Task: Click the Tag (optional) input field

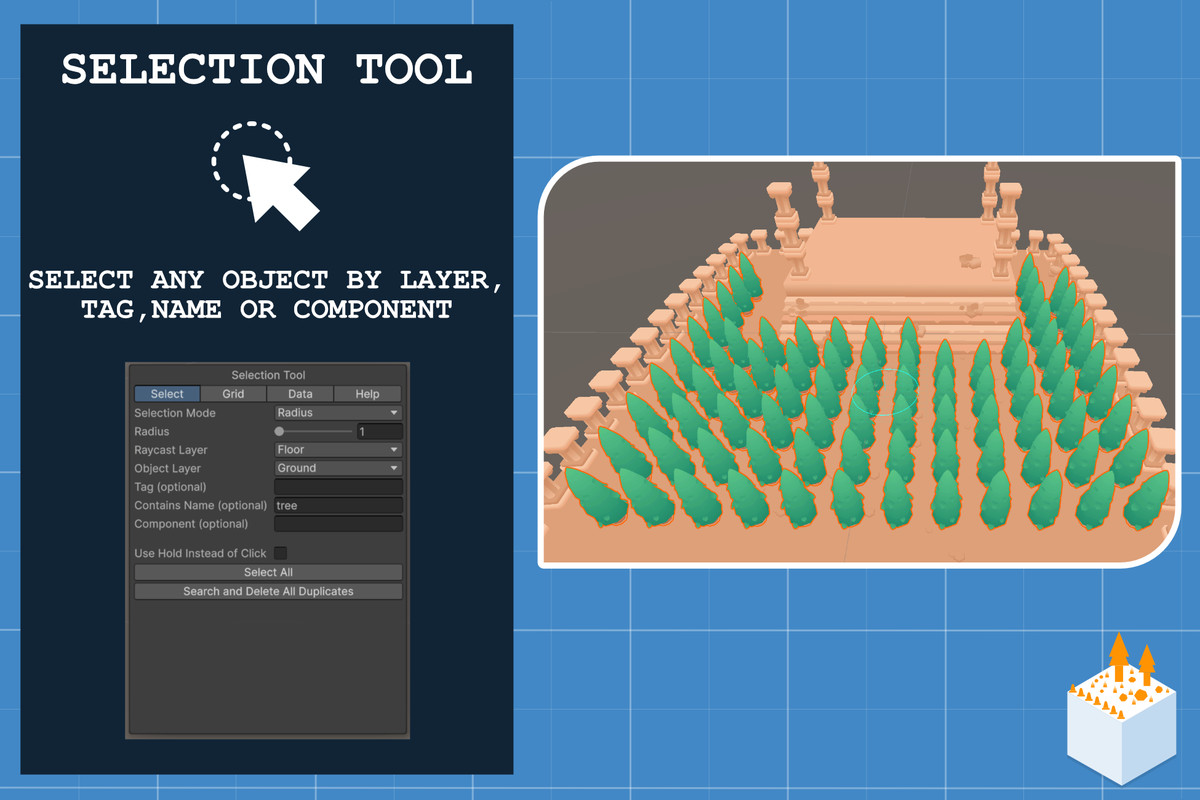Action: click(x=337, y=486)
